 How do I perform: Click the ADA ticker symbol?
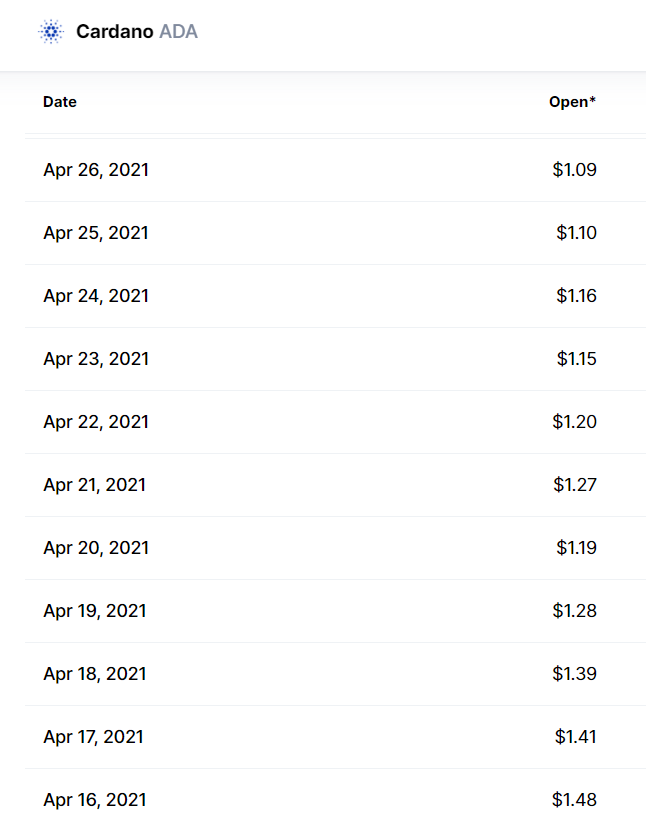point(178,32)
